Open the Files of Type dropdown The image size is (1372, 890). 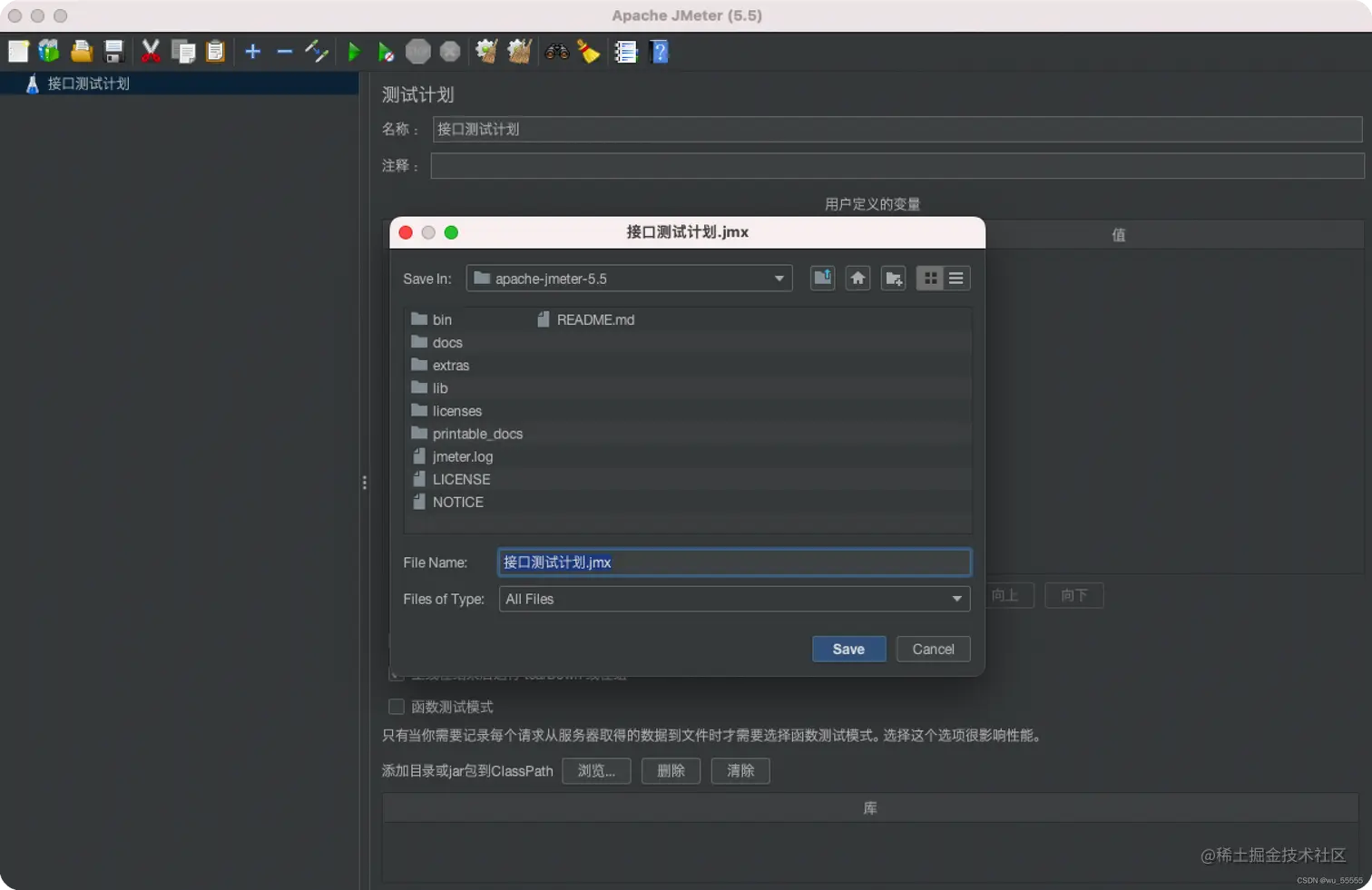[x=734, y=599]
